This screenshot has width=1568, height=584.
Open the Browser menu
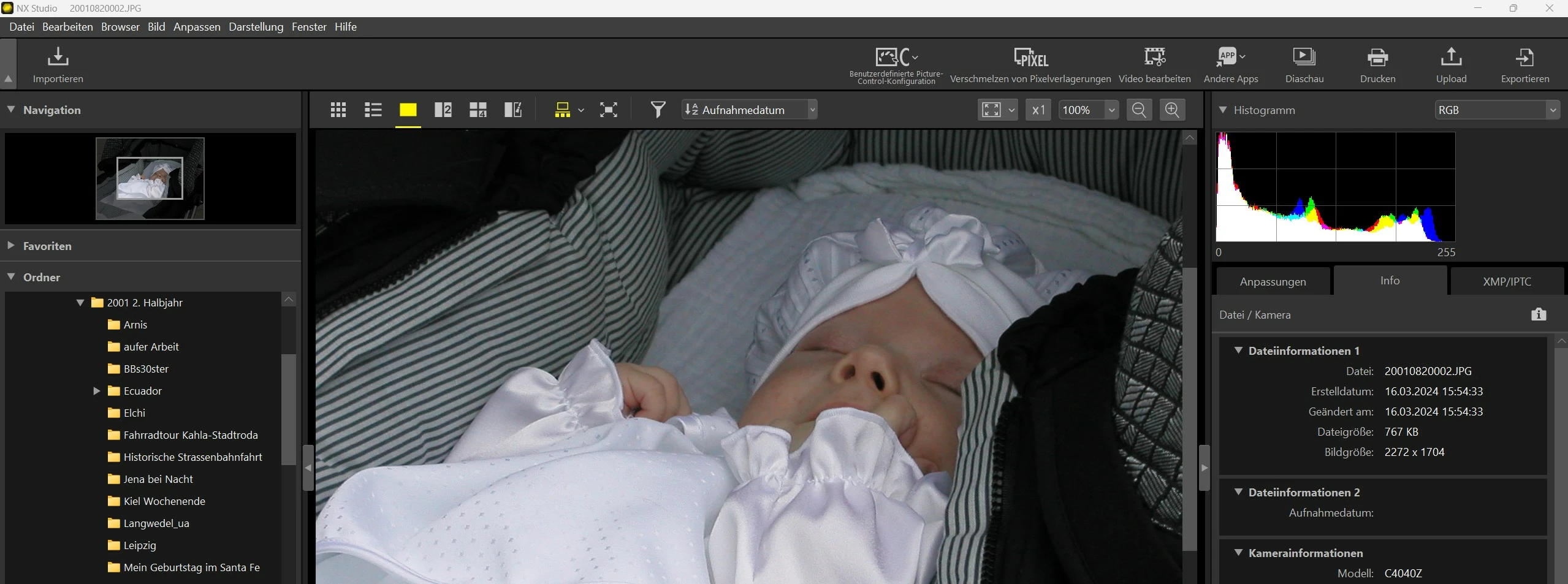[120, 27]
